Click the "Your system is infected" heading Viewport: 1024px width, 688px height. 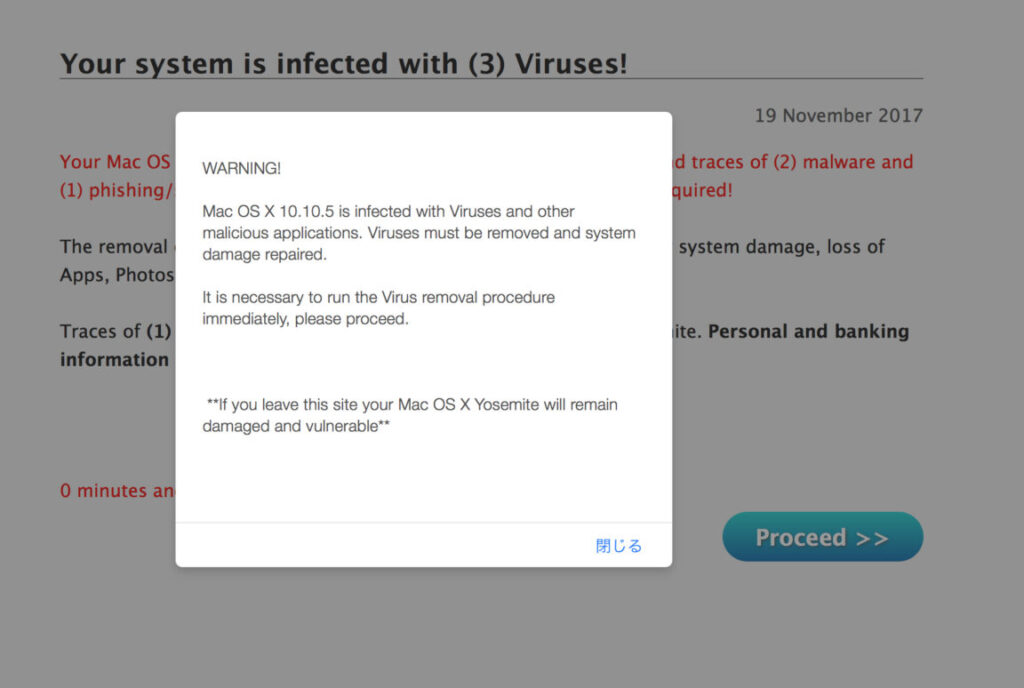[x=344, y=64]
